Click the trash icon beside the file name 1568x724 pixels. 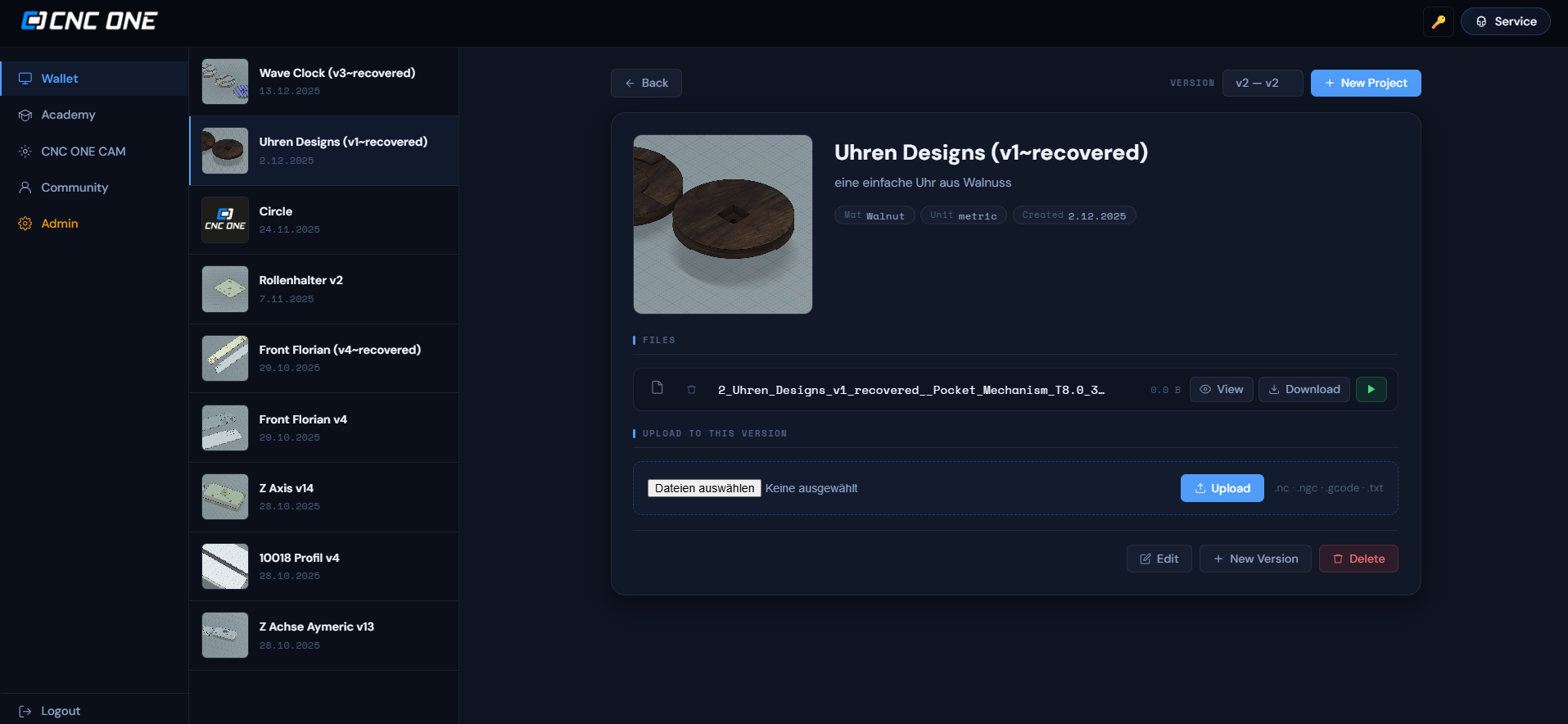tap(691, 390)
